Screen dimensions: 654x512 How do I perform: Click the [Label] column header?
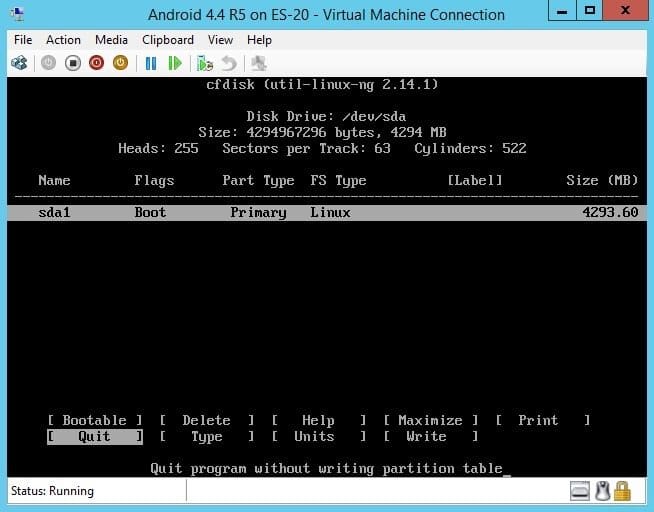pos(475,181)
